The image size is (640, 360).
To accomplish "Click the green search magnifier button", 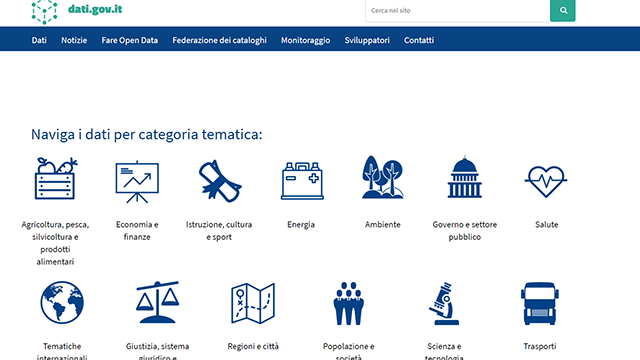I will [562, 11].
